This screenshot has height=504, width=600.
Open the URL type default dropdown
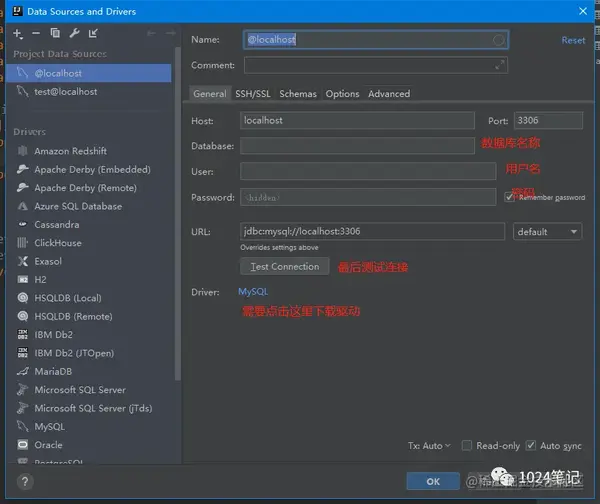[x=547, y=232]
